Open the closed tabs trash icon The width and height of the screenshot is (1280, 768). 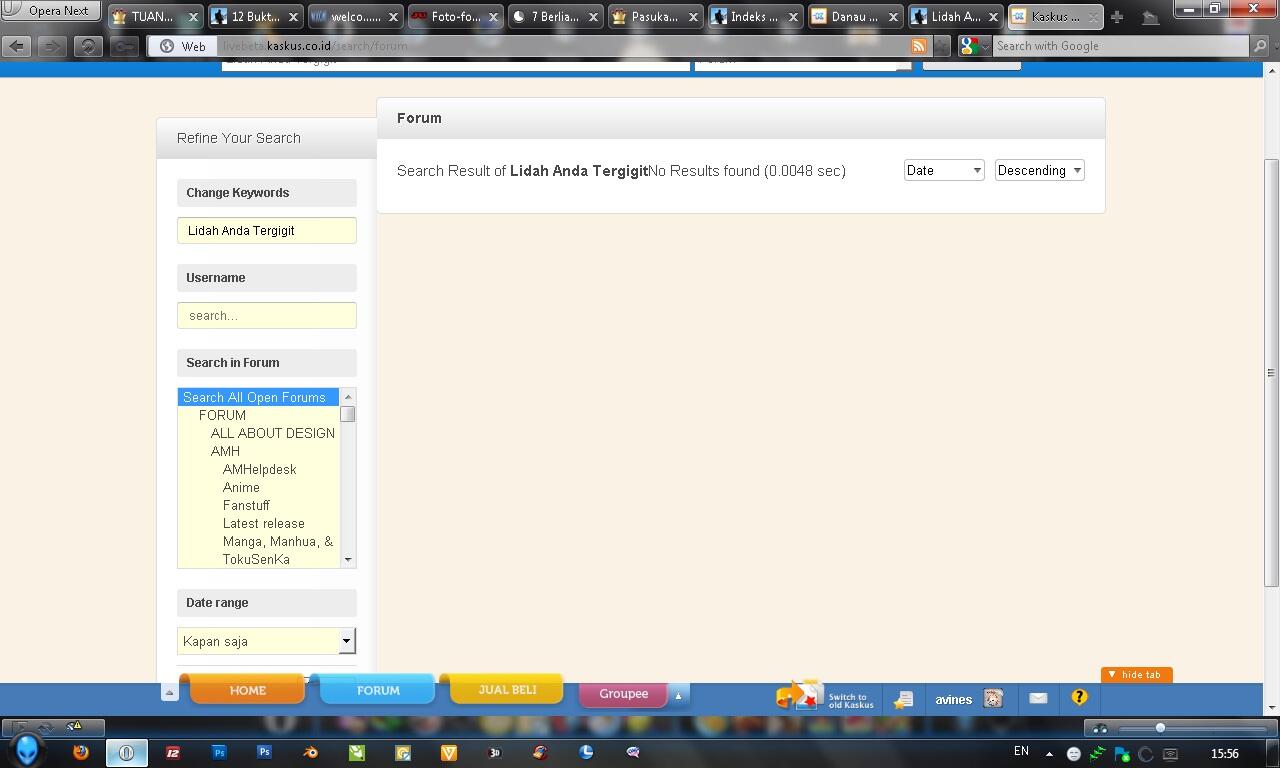point(1151,17)
